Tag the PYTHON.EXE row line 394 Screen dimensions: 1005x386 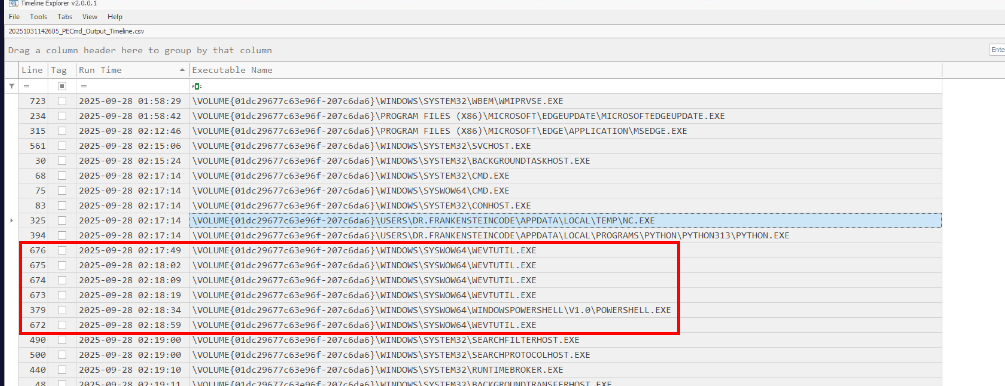(x=62, y=235)
